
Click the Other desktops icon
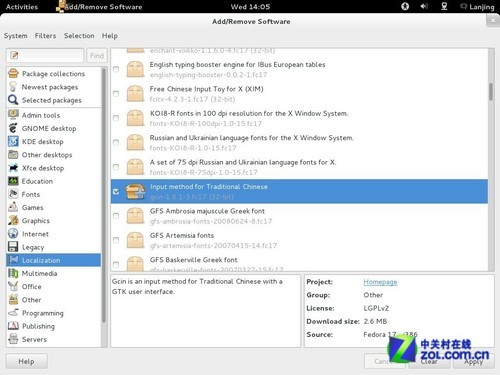(x=13, y=154)
